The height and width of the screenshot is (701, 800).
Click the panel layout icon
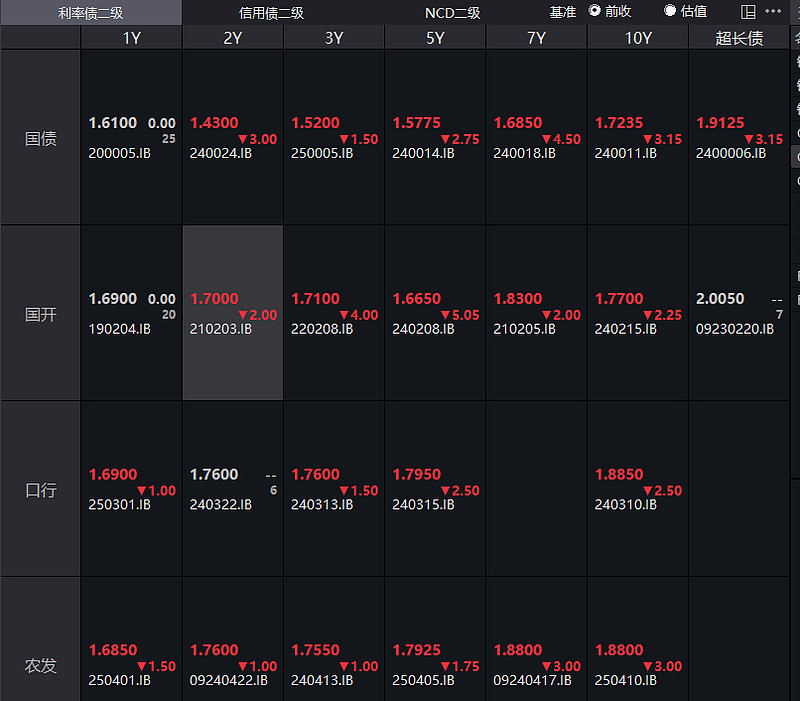tap(748, 12)
